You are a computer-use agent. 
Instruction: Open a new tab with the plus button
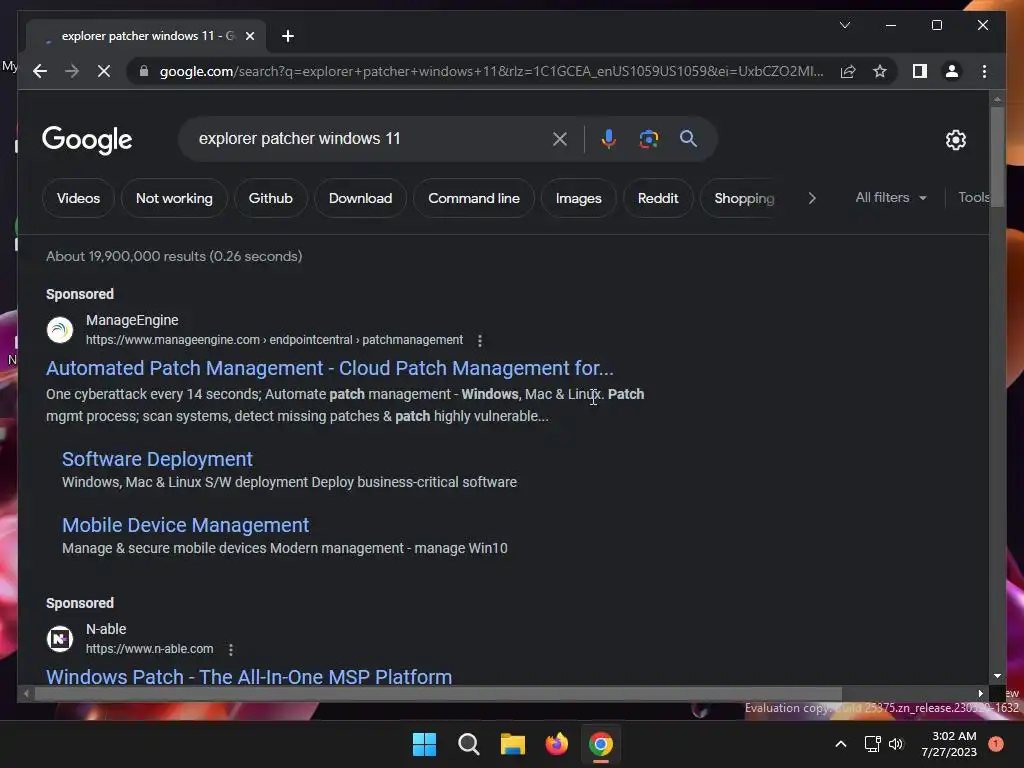288,36
